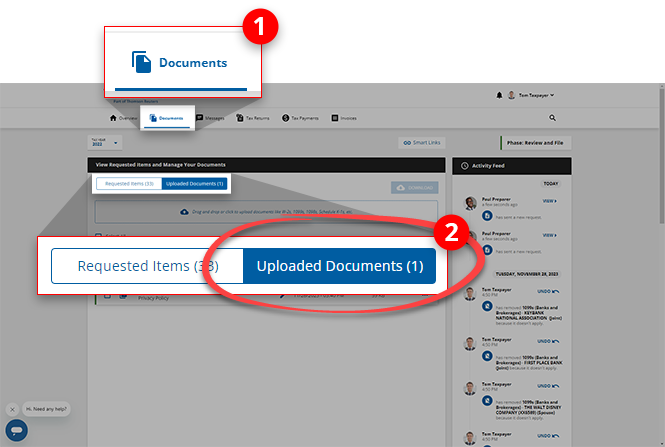Expand the Tom Taxpayer user menu arrow
The image size is (665, 447).
click(x=552, y=95)
